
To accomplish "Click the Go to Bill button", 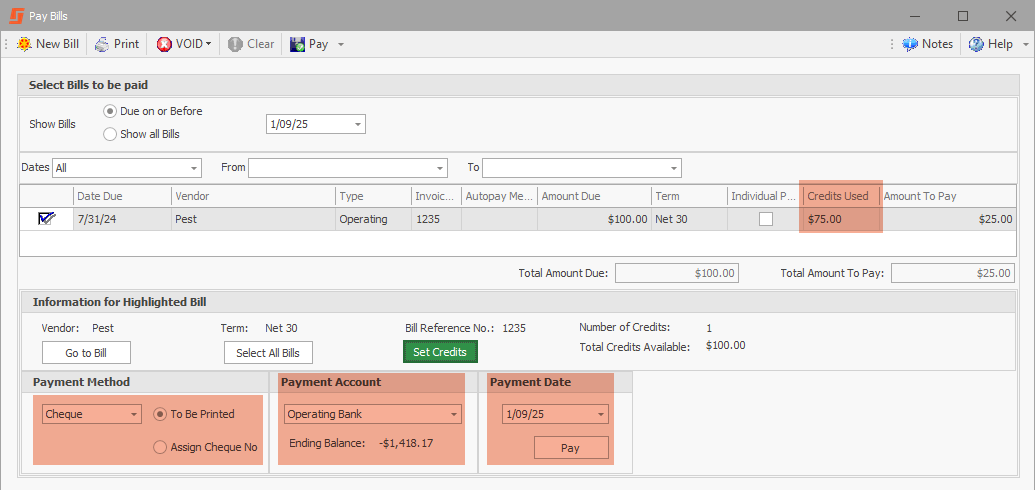I will pyautogui.click(x=86, y=353).
